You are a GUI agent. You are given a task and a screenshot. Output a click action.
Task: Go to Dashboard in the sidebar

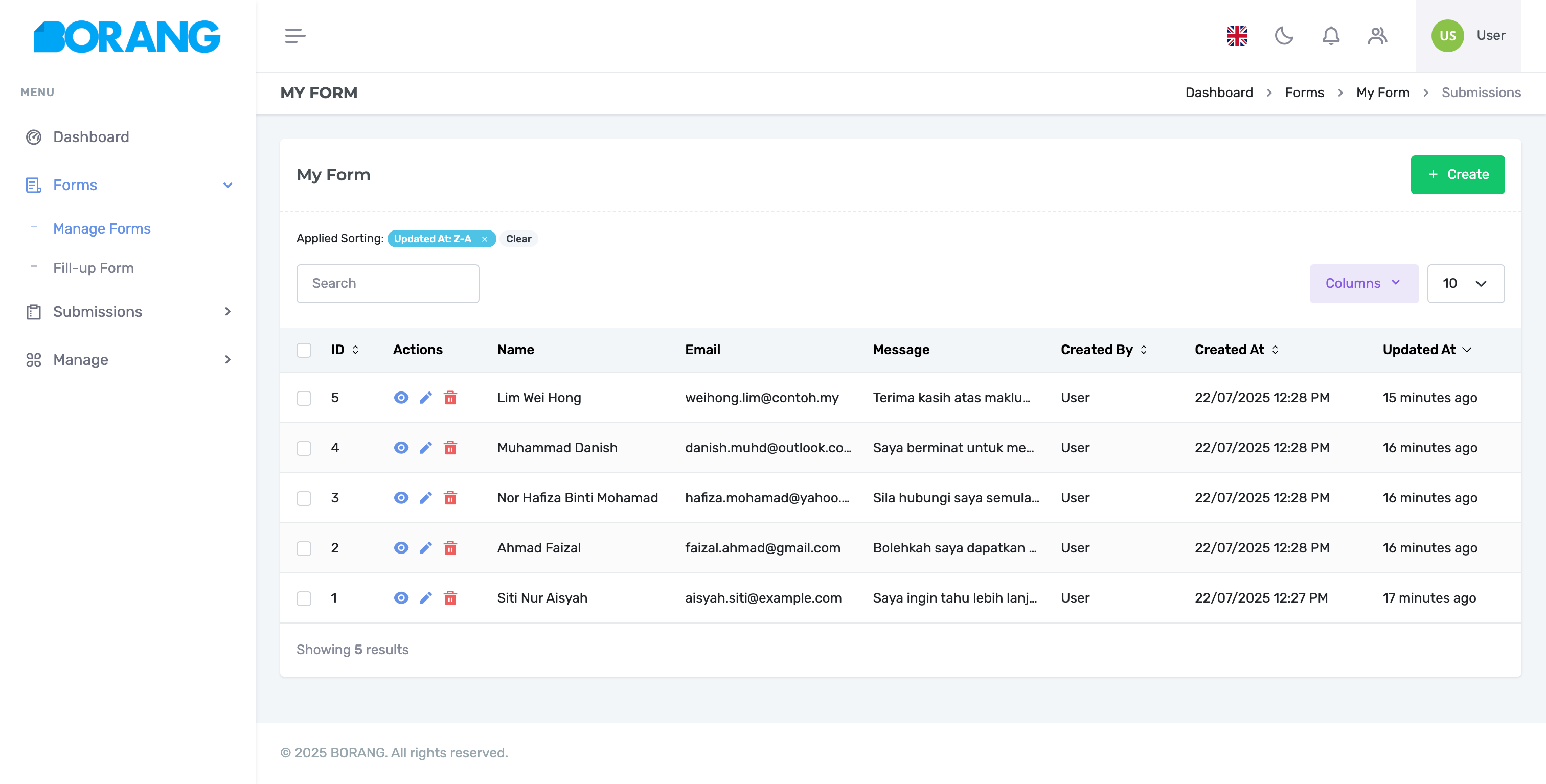point(90,137)
